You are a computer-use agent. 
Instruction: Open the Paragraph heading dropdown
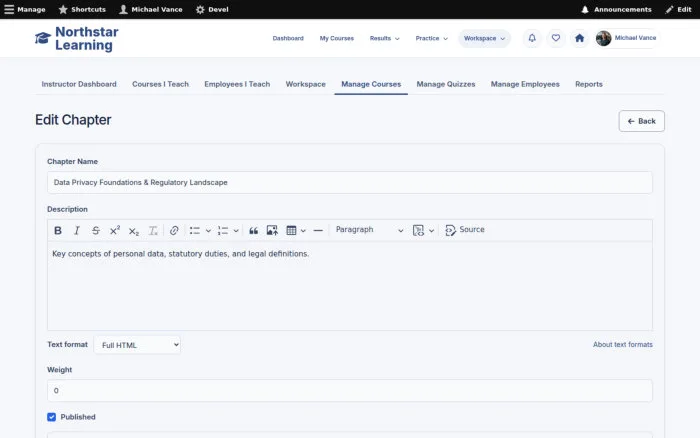point(369,230)
